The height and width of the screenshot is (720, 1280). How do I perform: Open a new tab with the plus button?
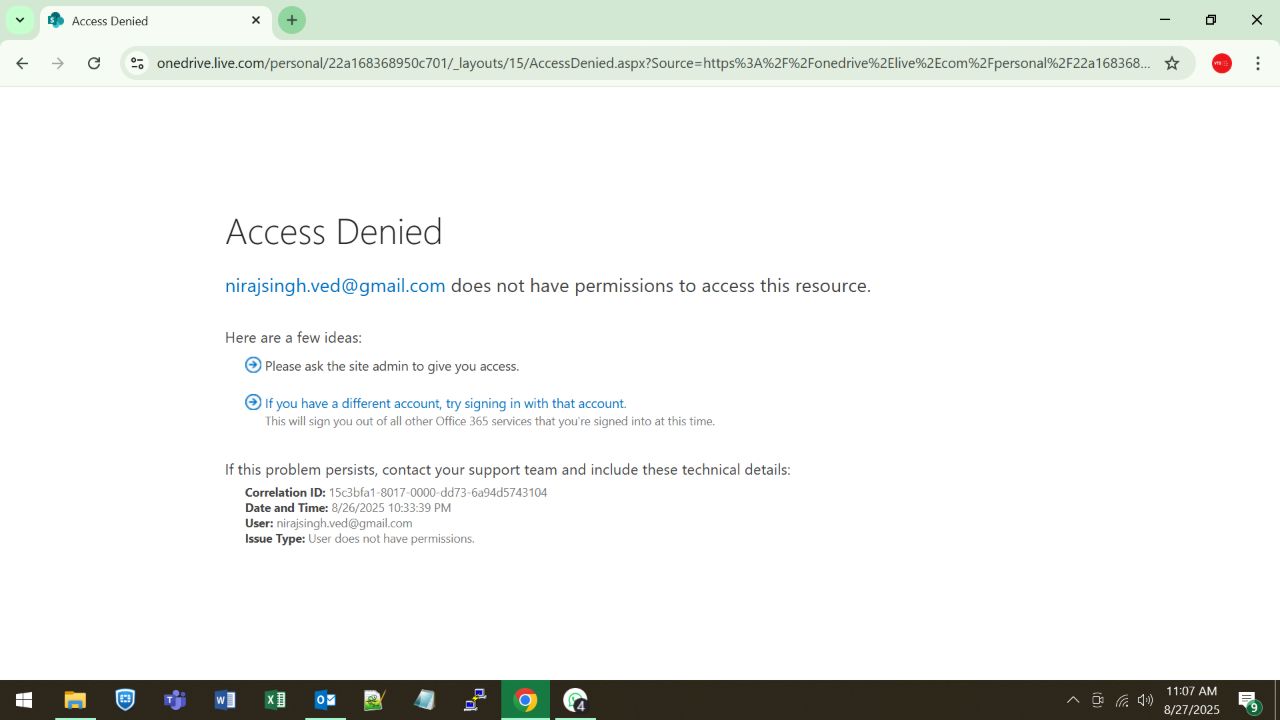pyautogui.click(x=291, y=20)
